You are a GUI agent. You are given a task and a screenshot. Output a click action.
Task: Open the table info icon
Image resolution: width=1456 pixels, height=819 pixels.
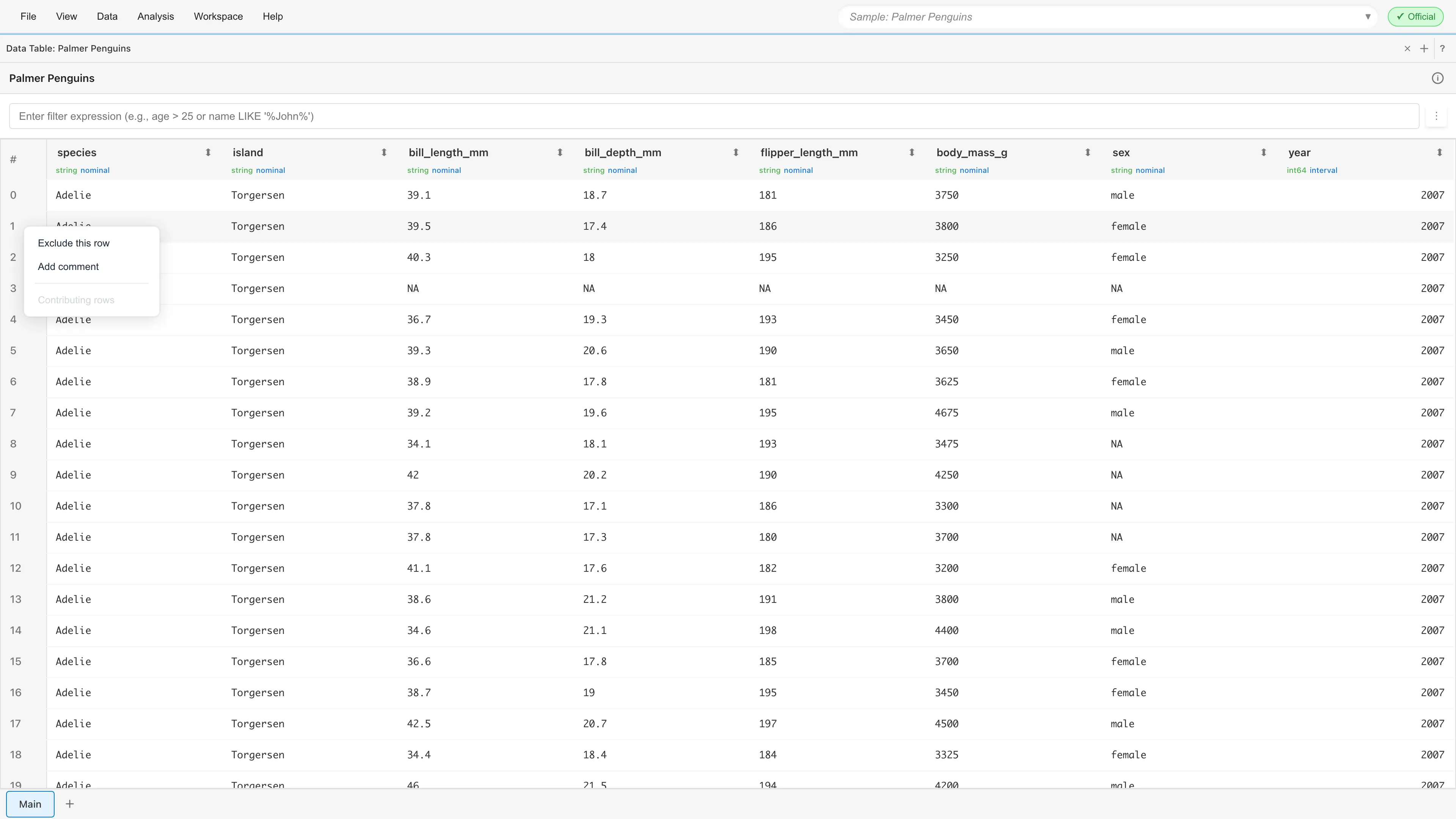1437,78
